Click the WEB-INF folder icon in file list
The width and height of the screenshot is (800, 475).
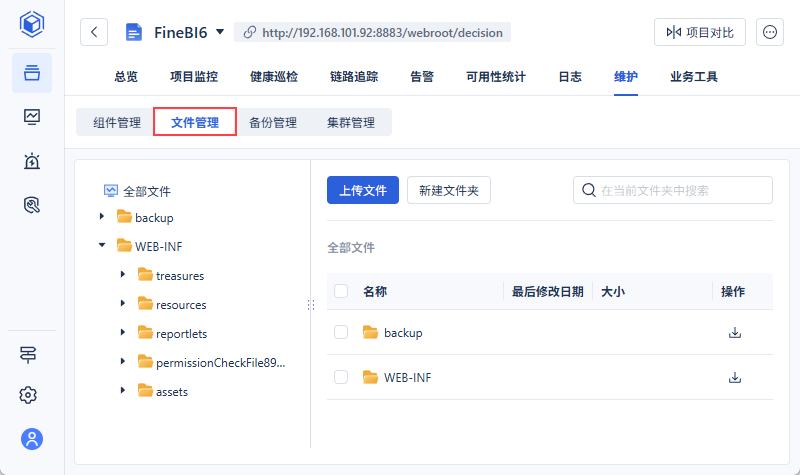[x=370, y=377]
